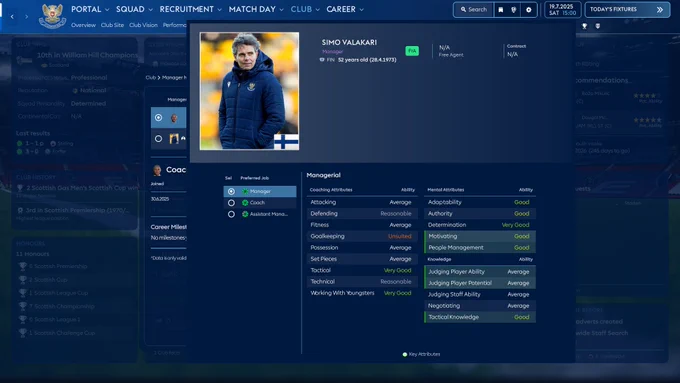Click the shield icon beside the bookmark
Screen dimensions: 680x383
click(514, 10)
